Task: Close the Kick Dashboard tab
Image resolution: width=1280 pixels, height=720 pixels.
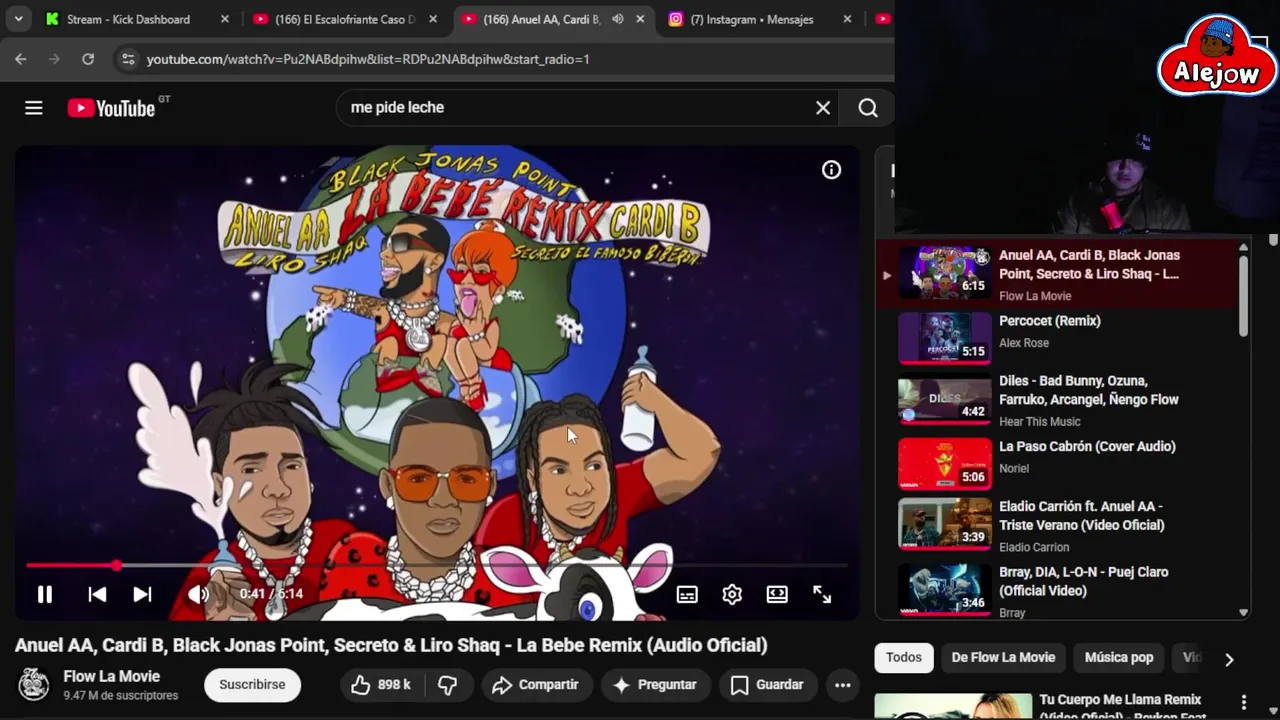Action: (225, 19)
